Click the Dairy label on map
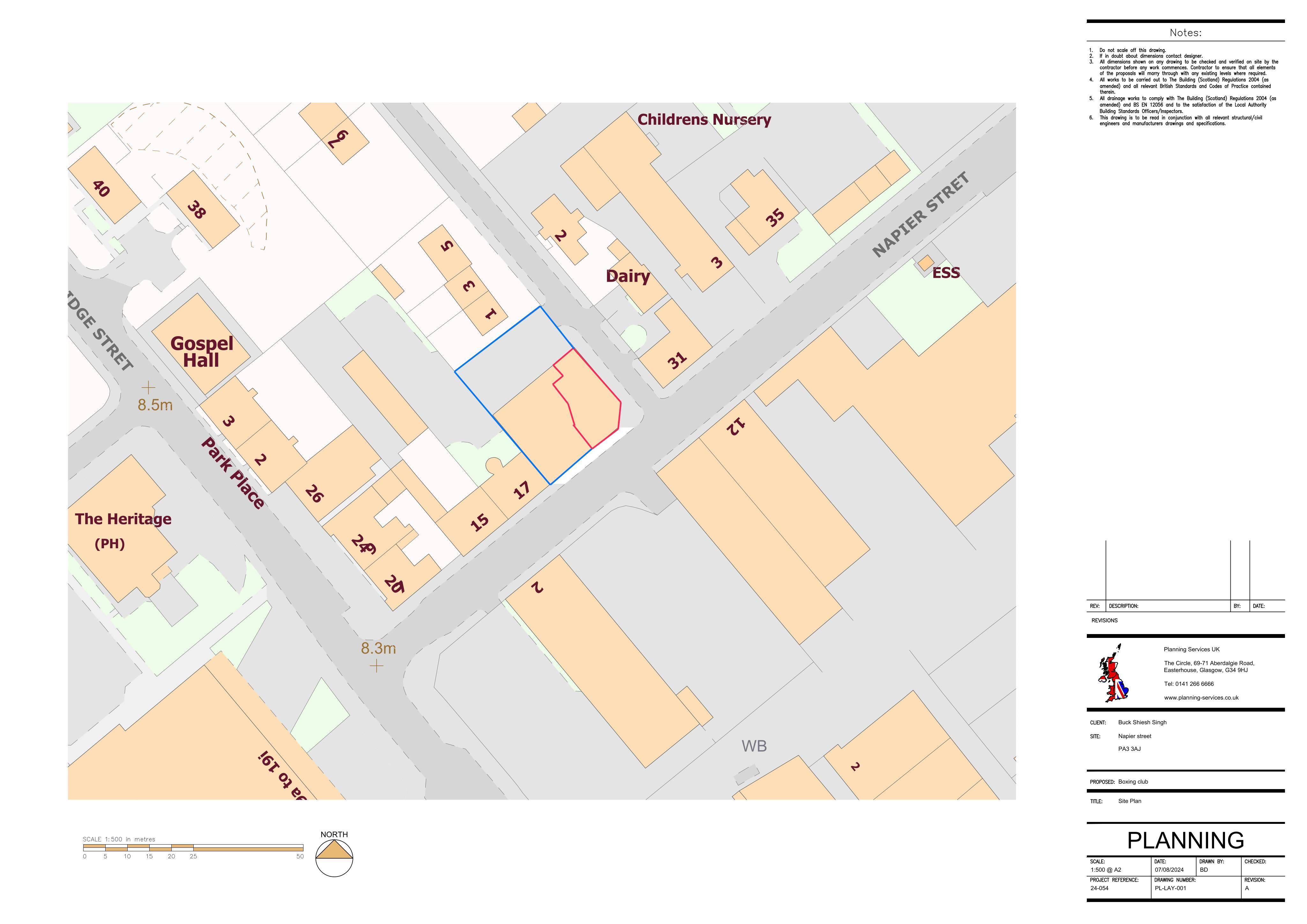 pos(628,277)
